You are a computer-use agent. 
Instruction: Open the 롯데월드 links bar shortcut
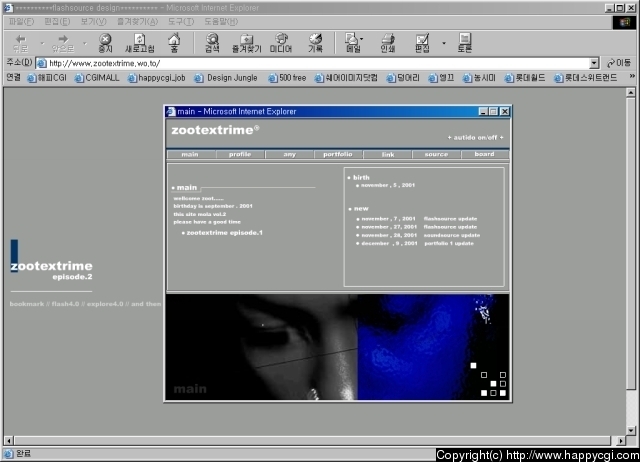click(x=525, y=78)
